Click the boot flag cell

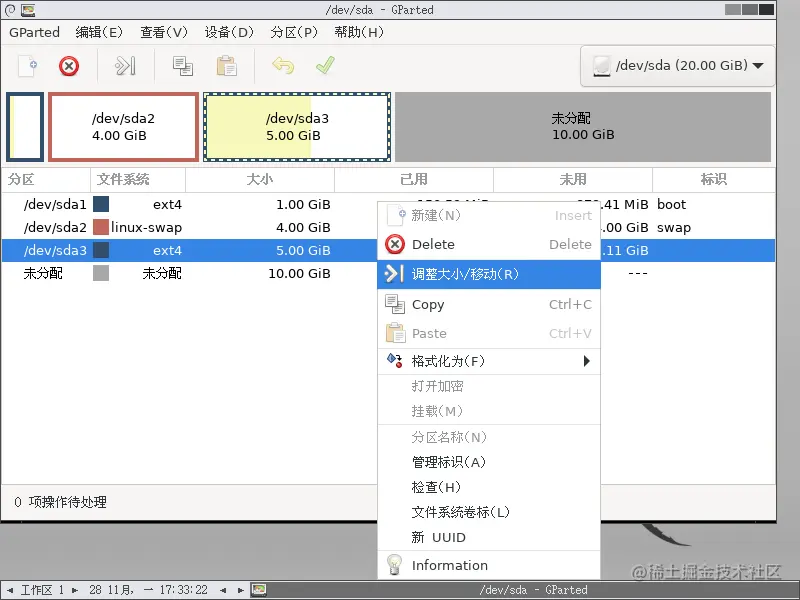pyautogui.click(x=671, y=205)
